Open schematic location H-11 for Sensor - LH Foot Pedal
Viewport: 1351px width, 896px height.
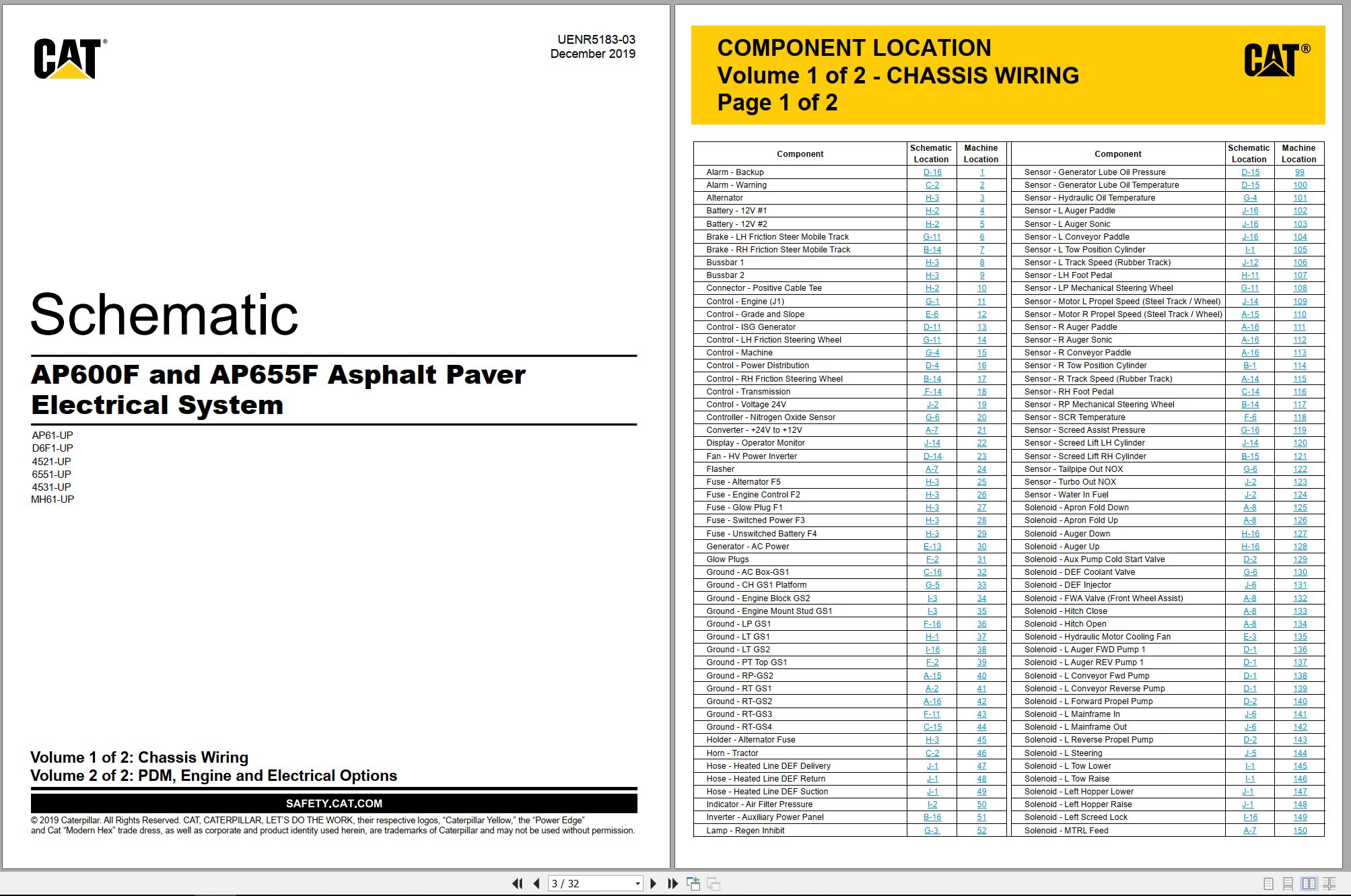point(1250,275)
